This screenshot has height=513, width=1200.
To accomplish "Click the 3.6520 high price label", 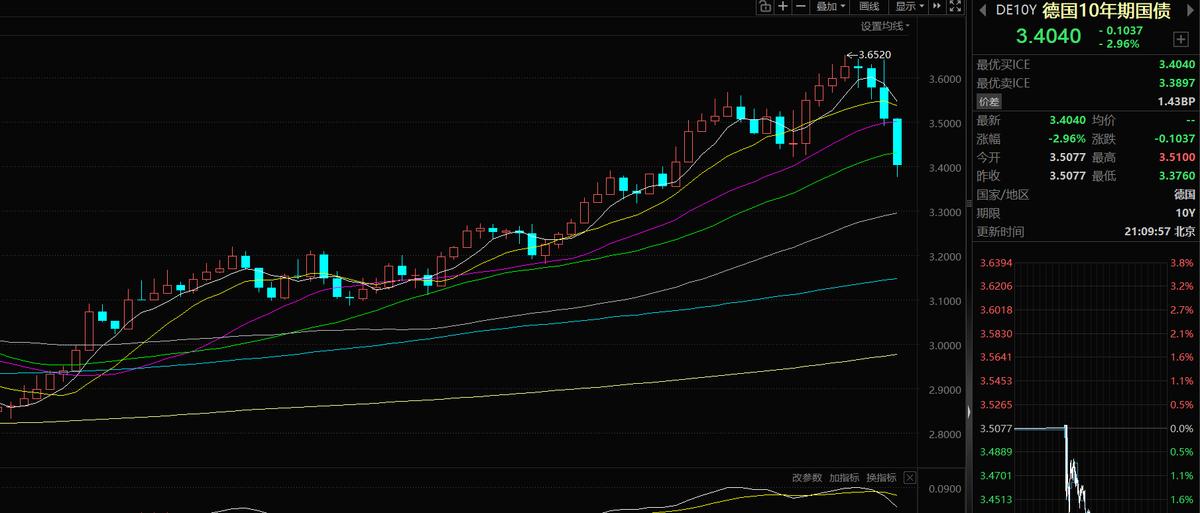I will tap(875, 55).
